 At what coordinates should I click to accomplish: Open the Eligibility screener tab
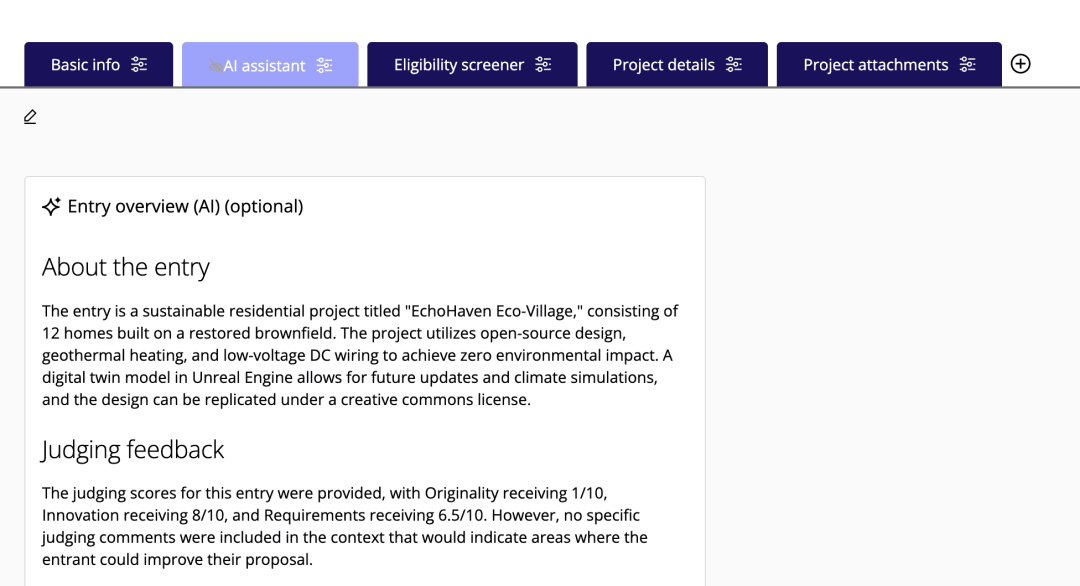pos(458,65)
